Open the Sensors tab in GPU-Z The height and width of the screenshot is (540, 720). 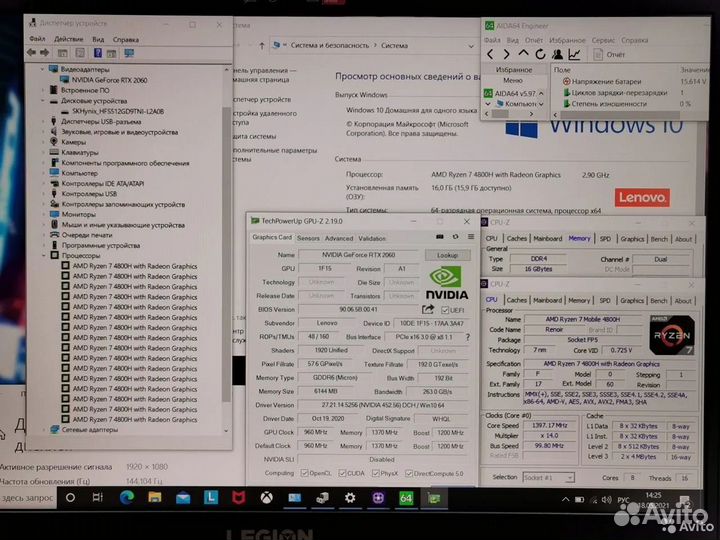(308, 238)
